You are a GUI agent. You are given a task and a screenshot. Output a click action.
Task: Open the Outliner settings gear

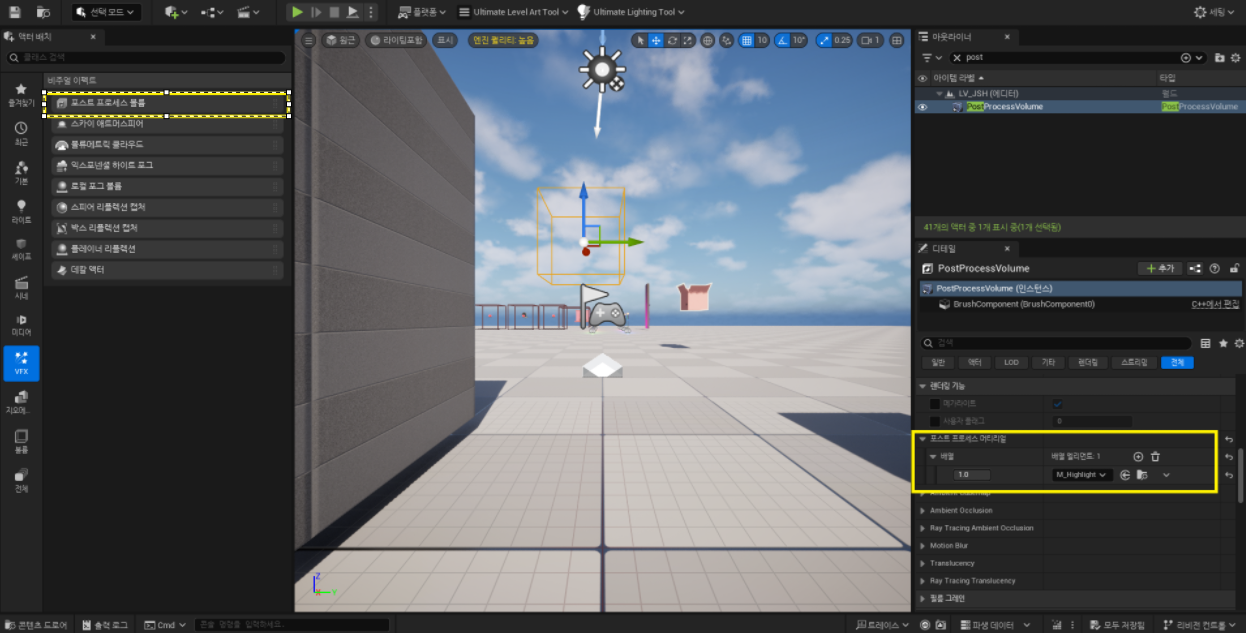(x=1236, y=57)
